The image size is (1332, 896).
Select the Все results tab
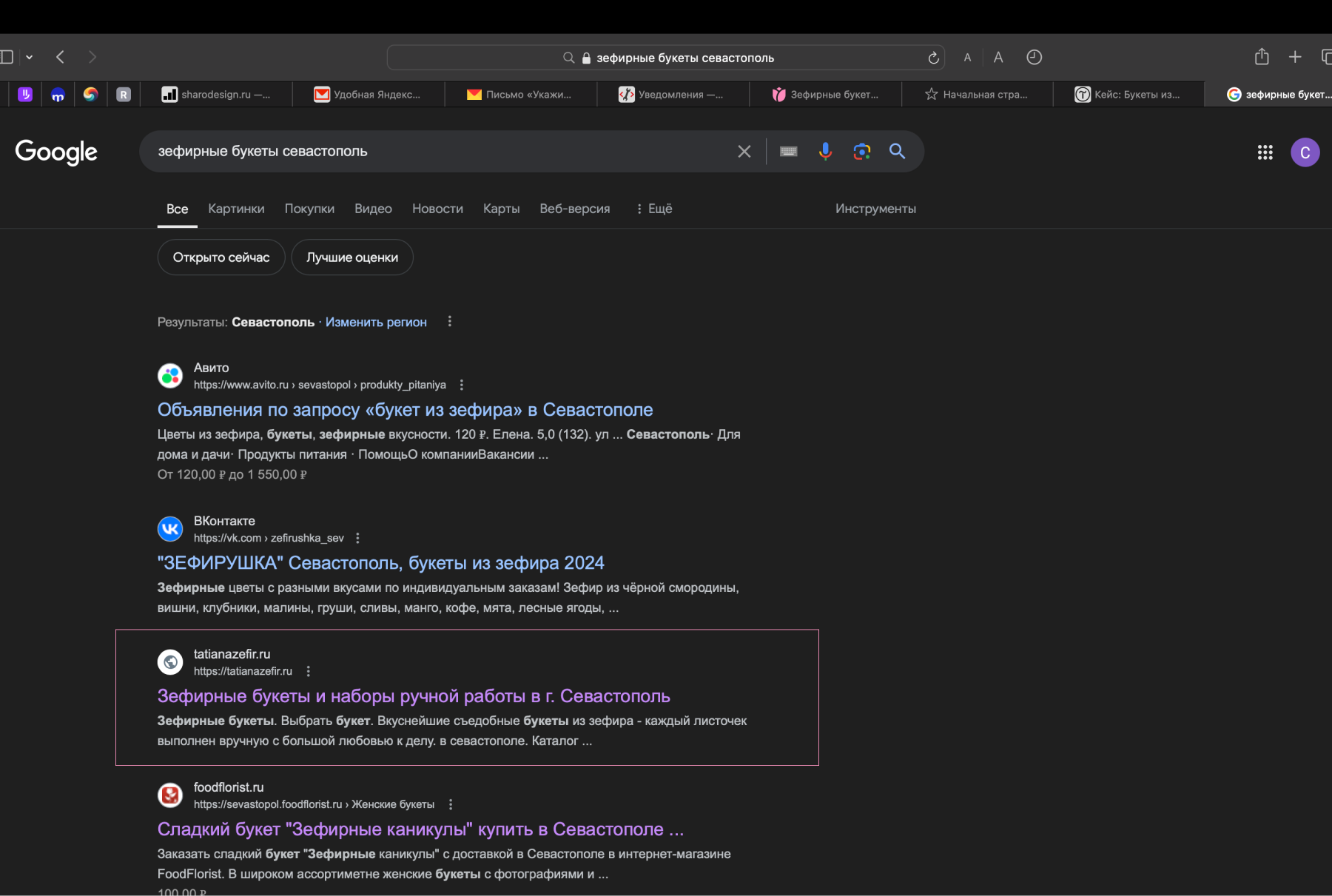177,209
